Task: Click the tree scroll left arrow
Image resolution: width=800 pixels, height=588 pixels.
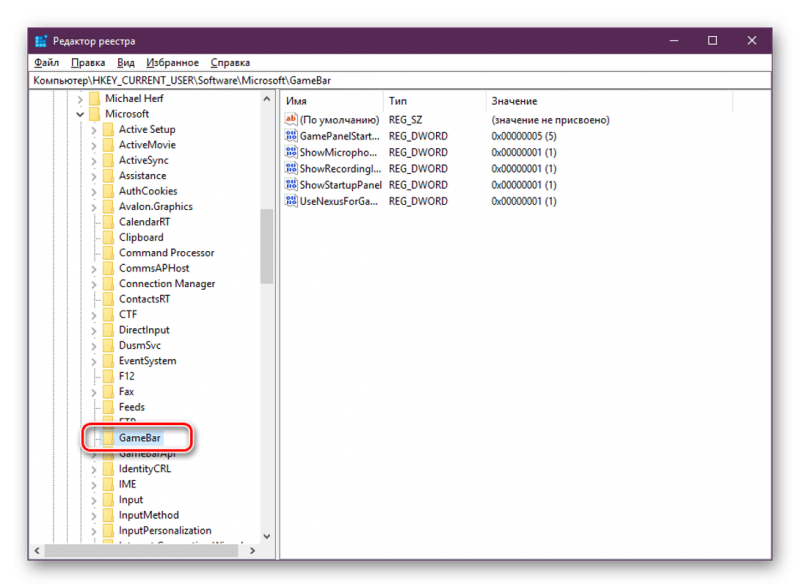Action: [x=37, y=551]
